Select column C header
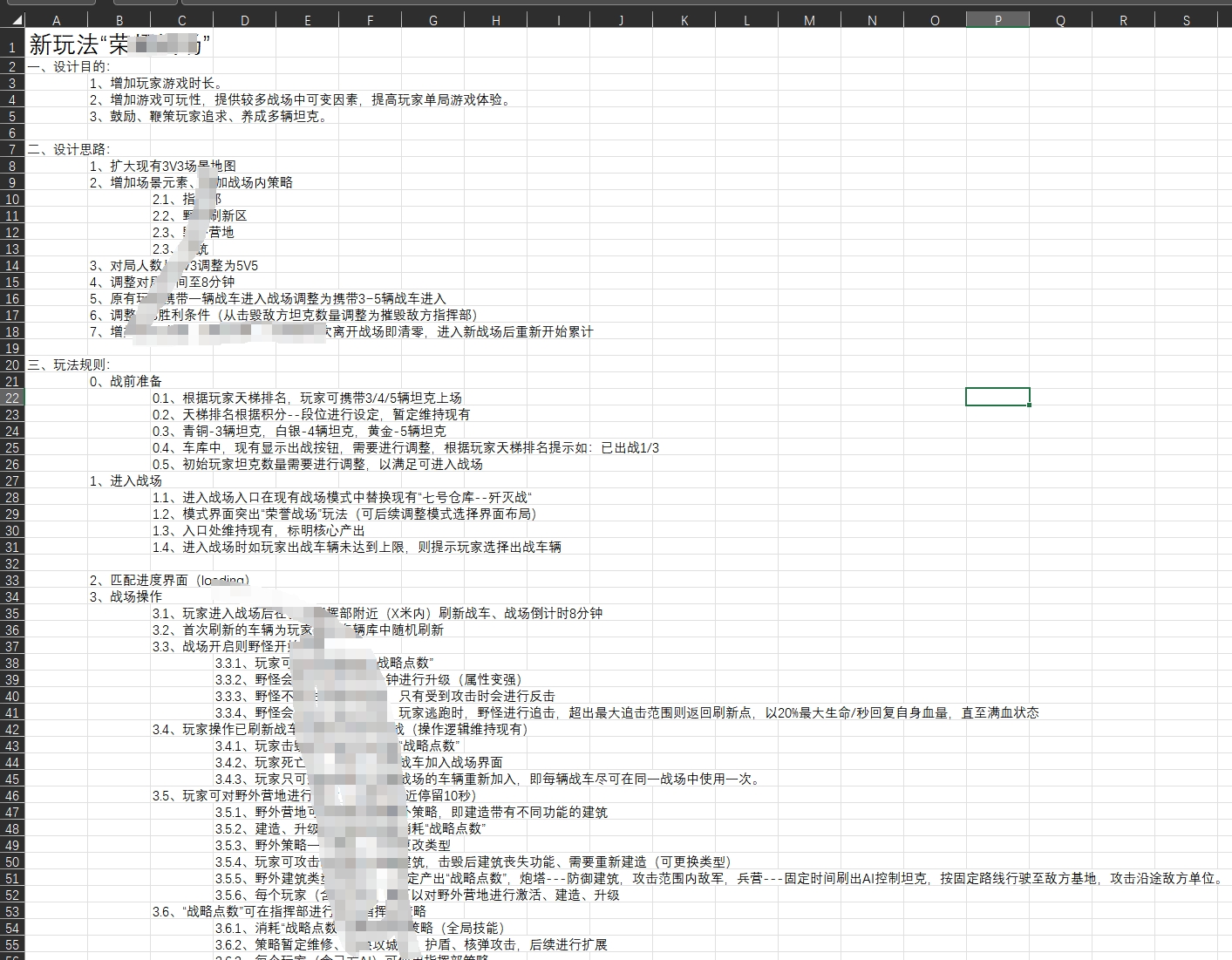 point(182,20)
